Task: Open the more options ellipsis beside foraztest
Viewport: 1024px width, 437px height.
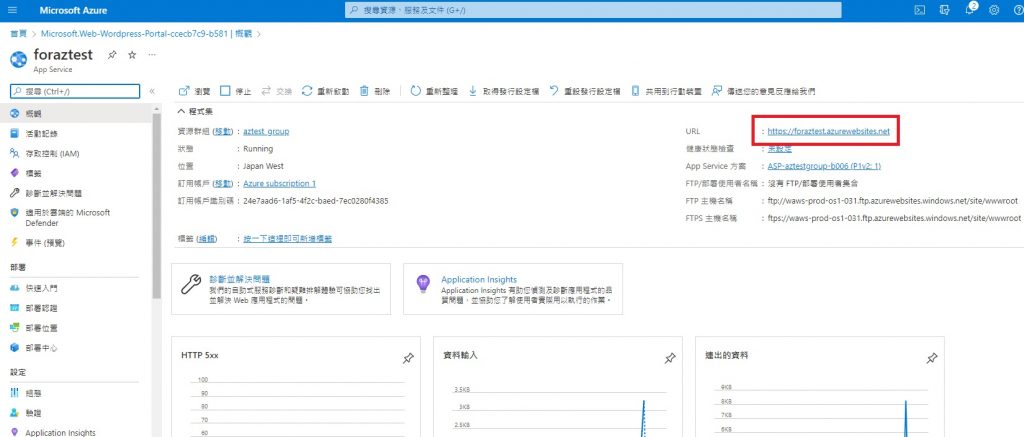Action: click(152, 55)
